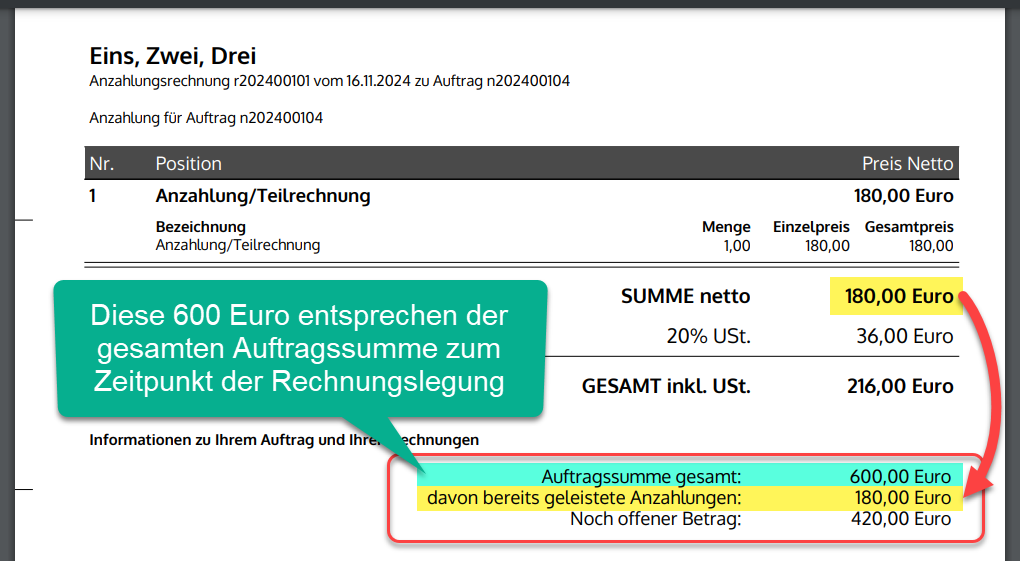Click the heading "Eins, Zwei, Drei"
The image size is (1020, 561).
pyautogui.click(x=172, y=57)
